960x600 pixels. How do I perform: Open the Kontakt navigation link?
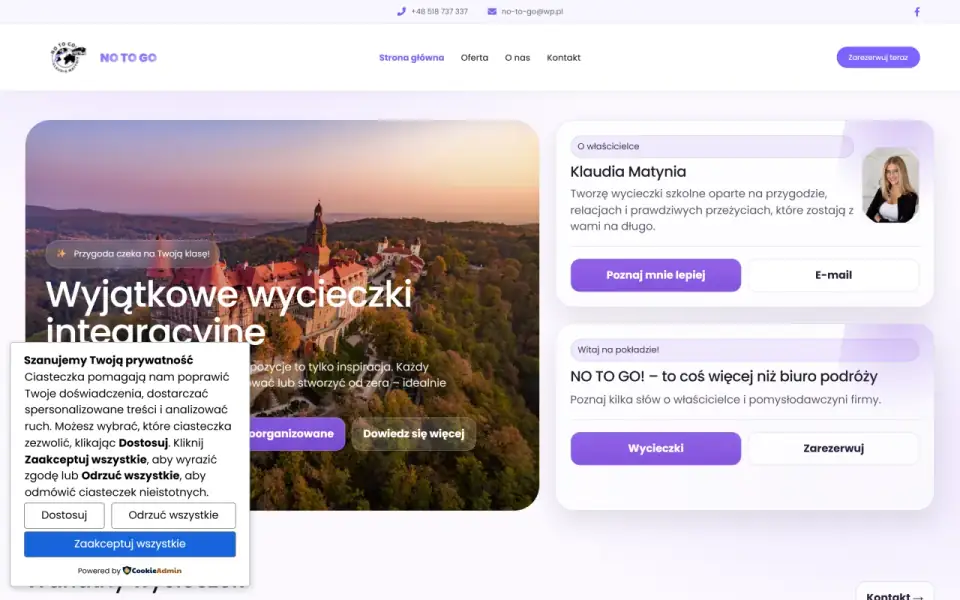click(x=563, y=58)
